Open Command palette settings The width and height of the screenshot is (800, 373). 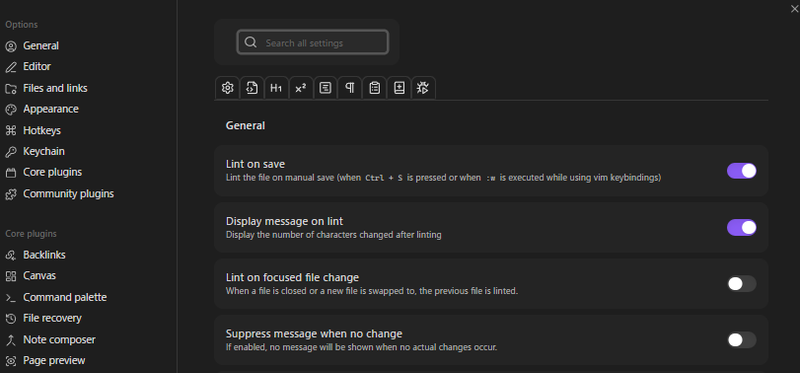click(65, 297)
